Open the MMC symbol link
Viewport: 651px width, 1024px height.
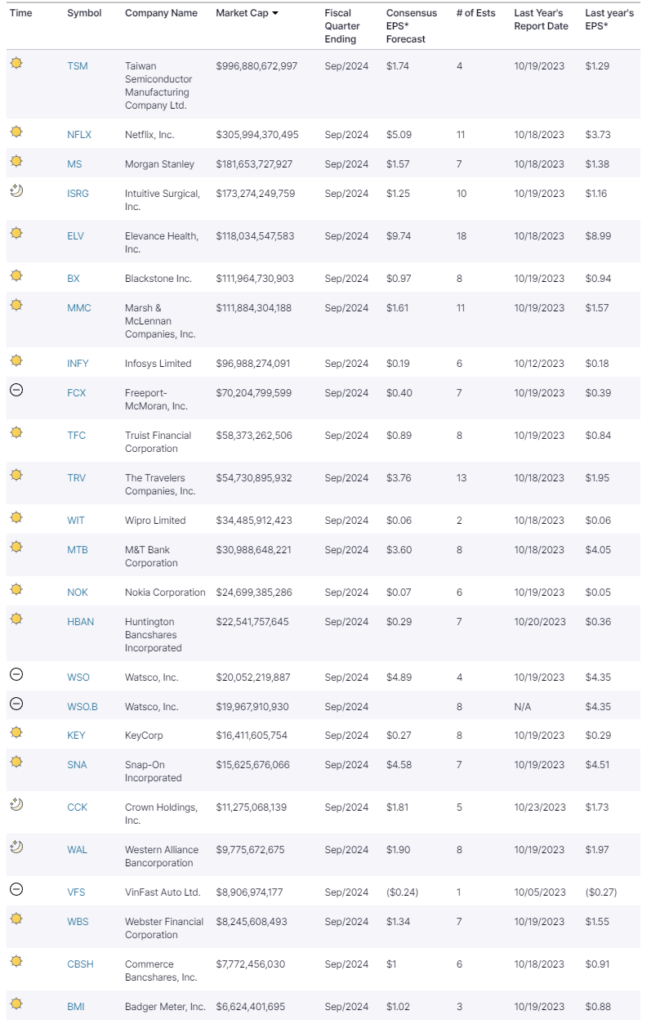(79, 308)
